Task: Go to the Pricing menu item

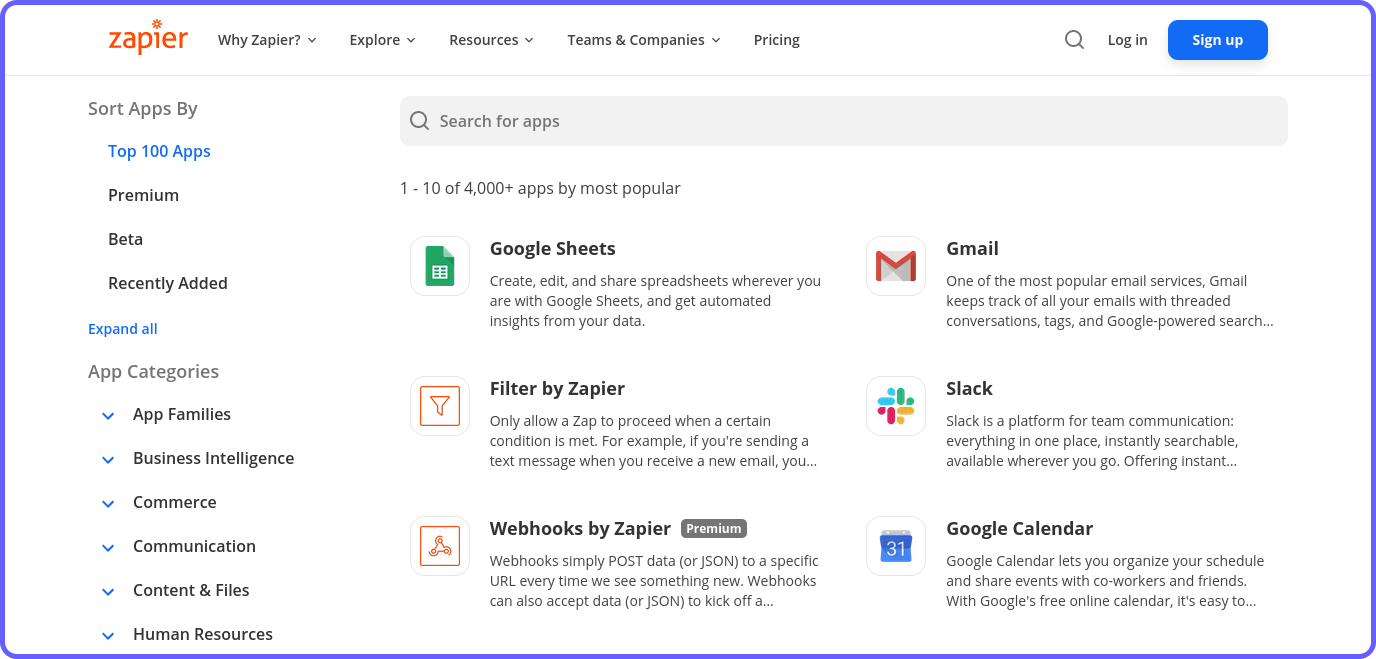Action: [777, 40]
